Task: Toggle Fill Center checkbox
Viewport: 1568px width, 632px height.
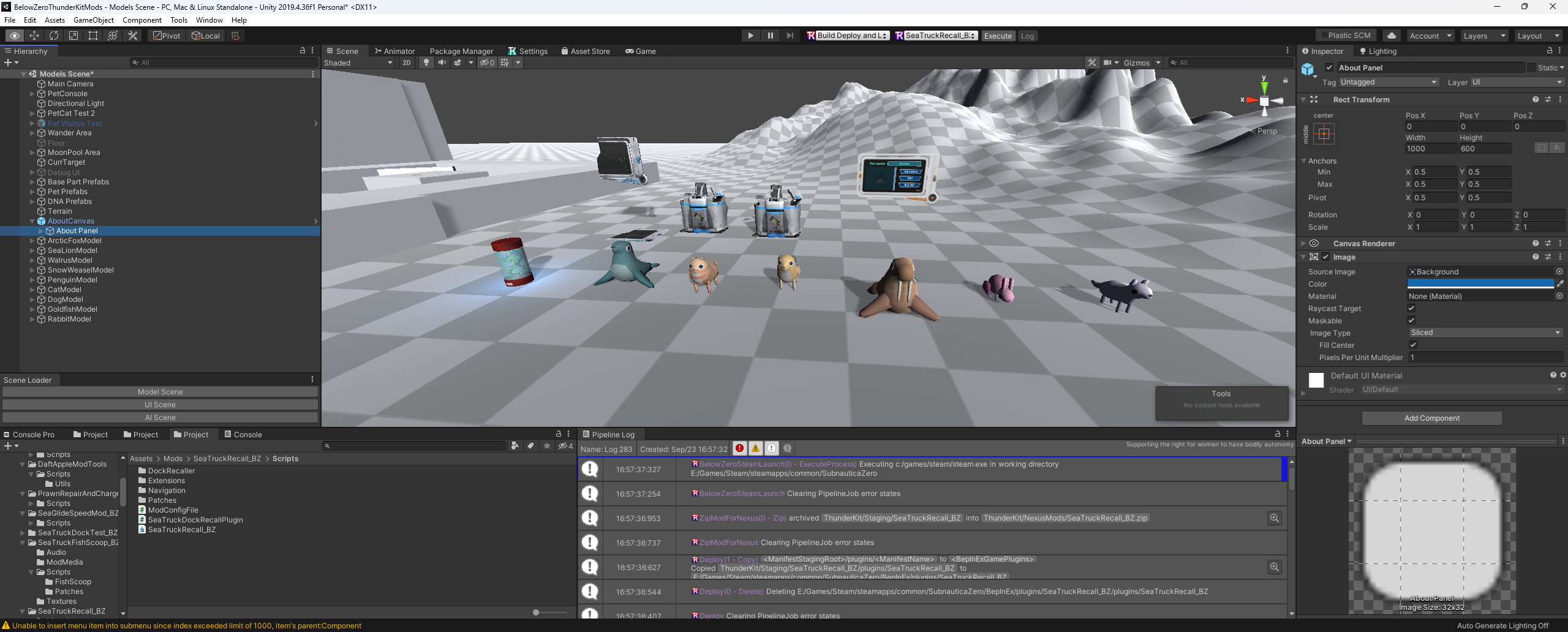Action: point(1414,345)
